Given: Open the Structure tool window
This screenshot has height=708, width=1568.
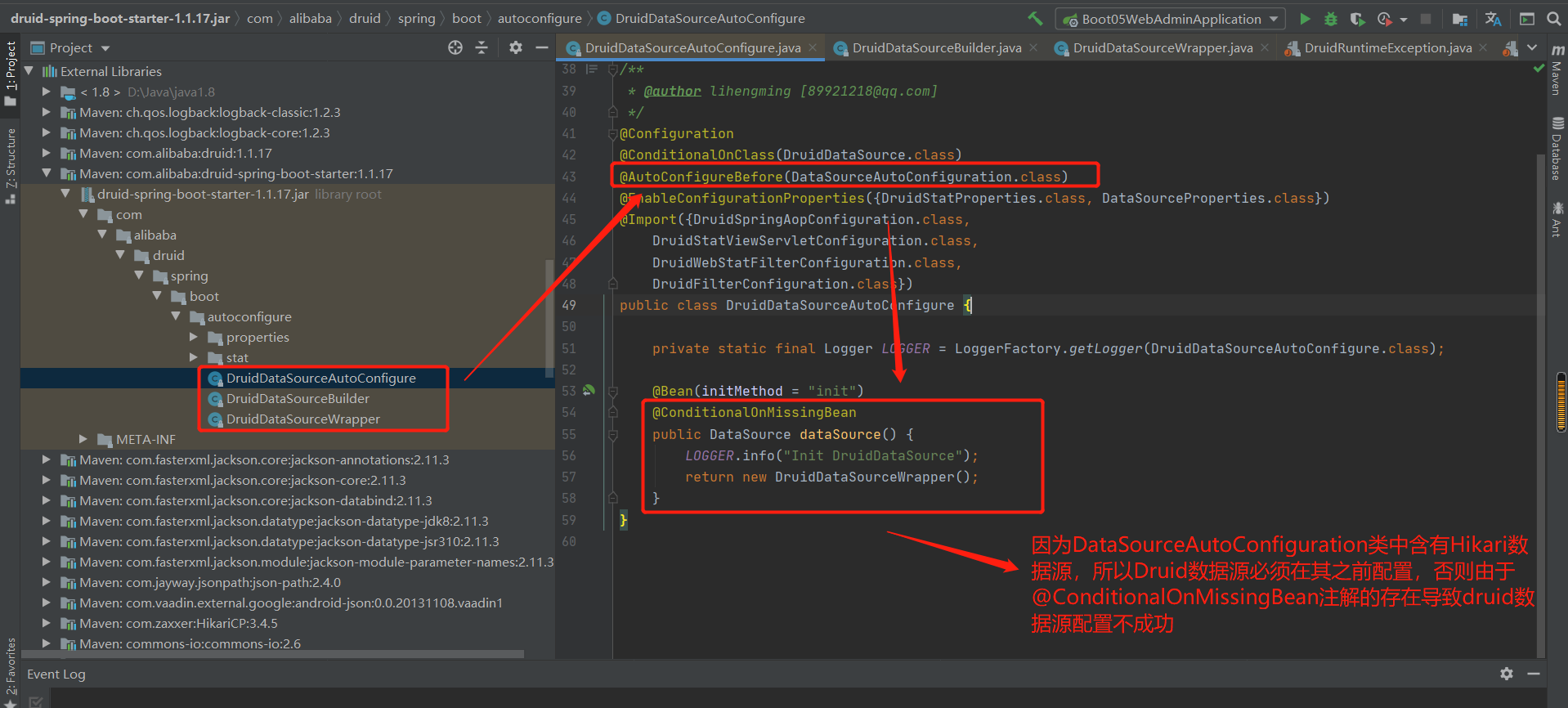Looking at the screenshot, I should tap(10, 167).
